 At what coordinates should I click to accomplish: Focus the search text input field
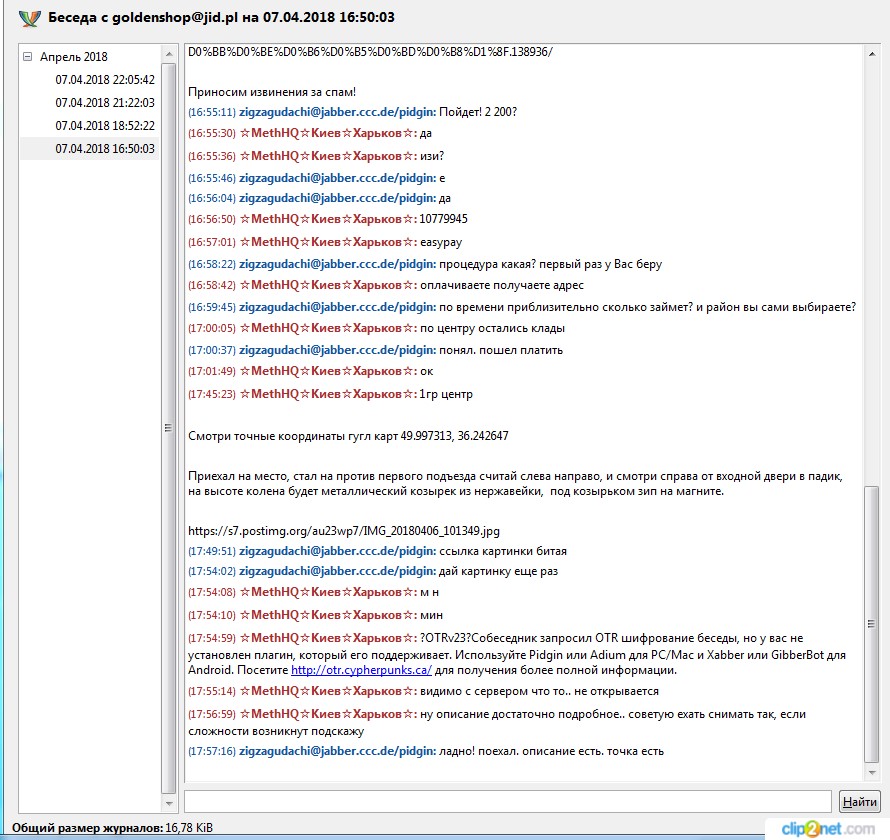(507, 802)
